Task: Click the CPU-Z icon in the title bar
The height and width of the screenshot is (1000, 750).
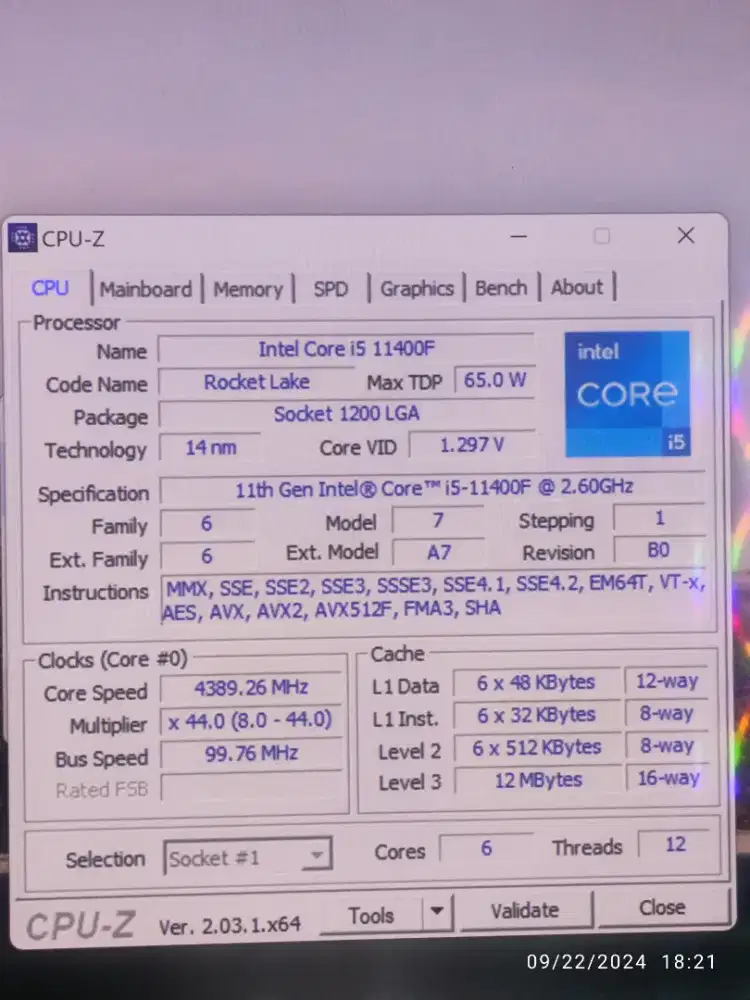Action: pos(21,238)
